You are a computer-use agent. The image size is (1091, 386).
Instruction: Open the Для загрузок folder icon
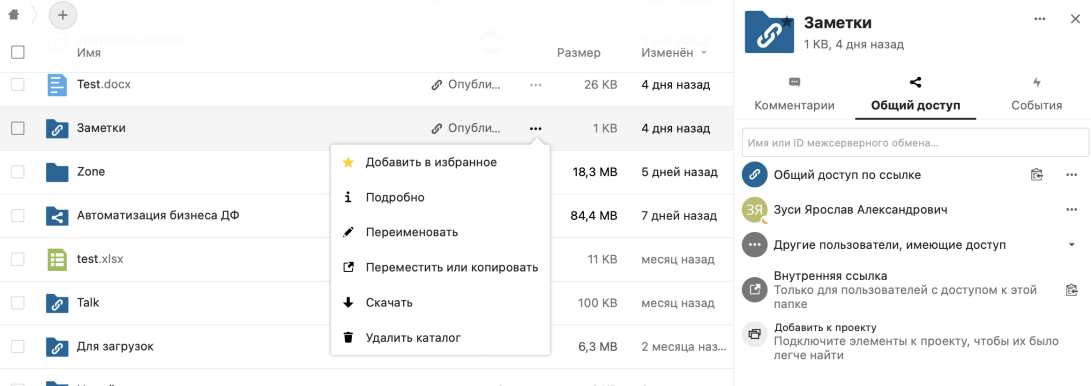point(57,346)
